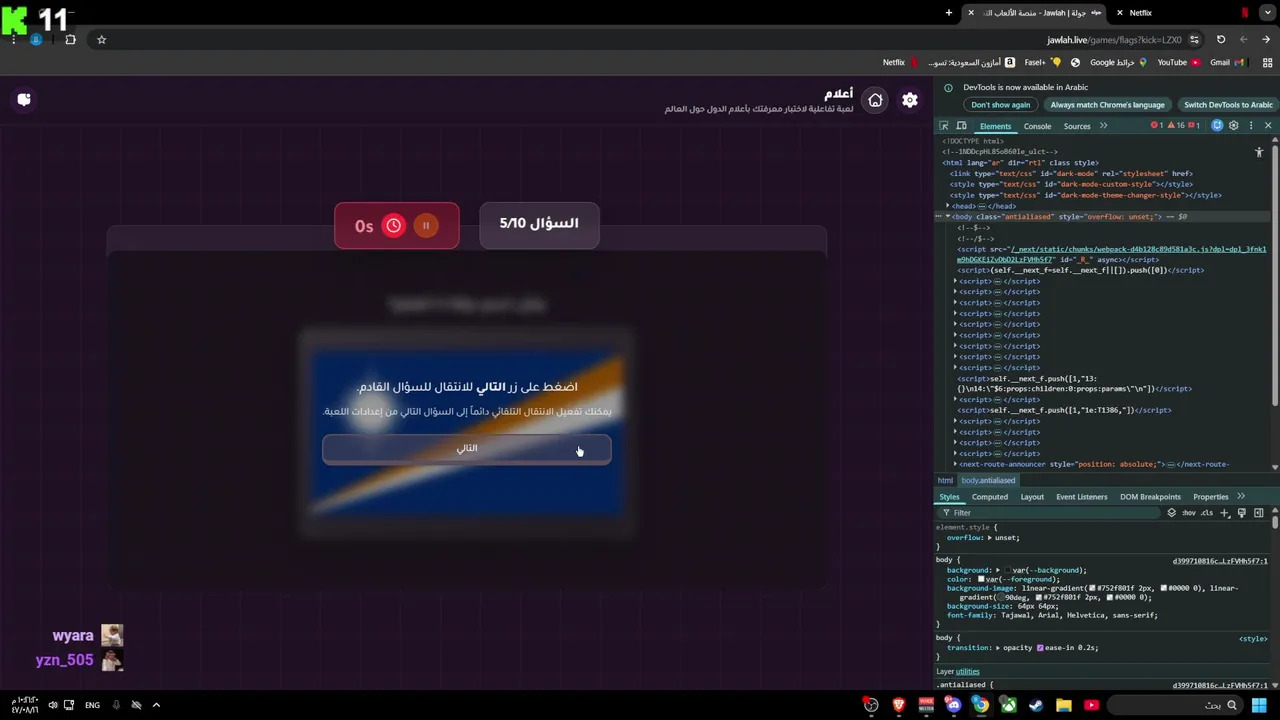Open DevTools settings gear
The height and width of the screenshot is (720, 1280).
tap(1234, 126)
